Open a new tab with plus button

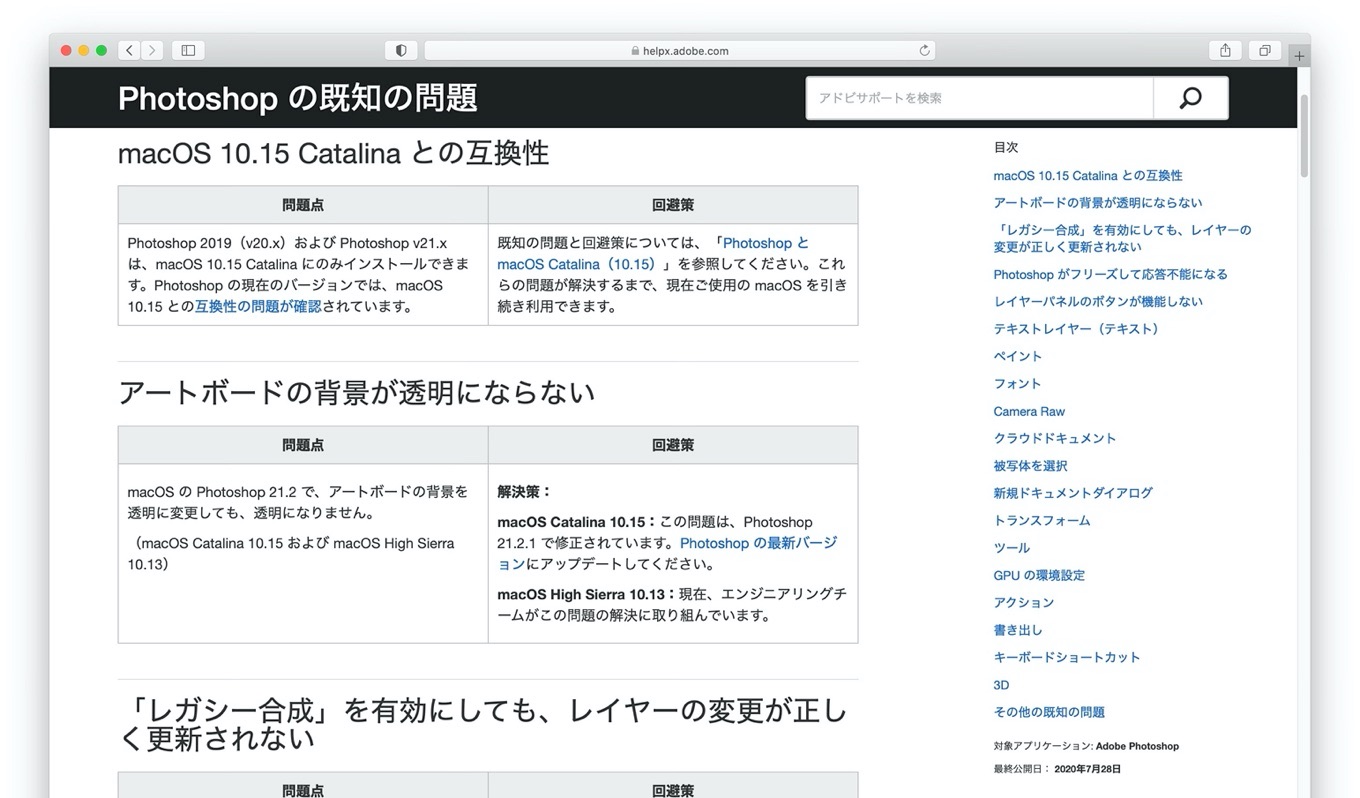[x=1299, y=56]
